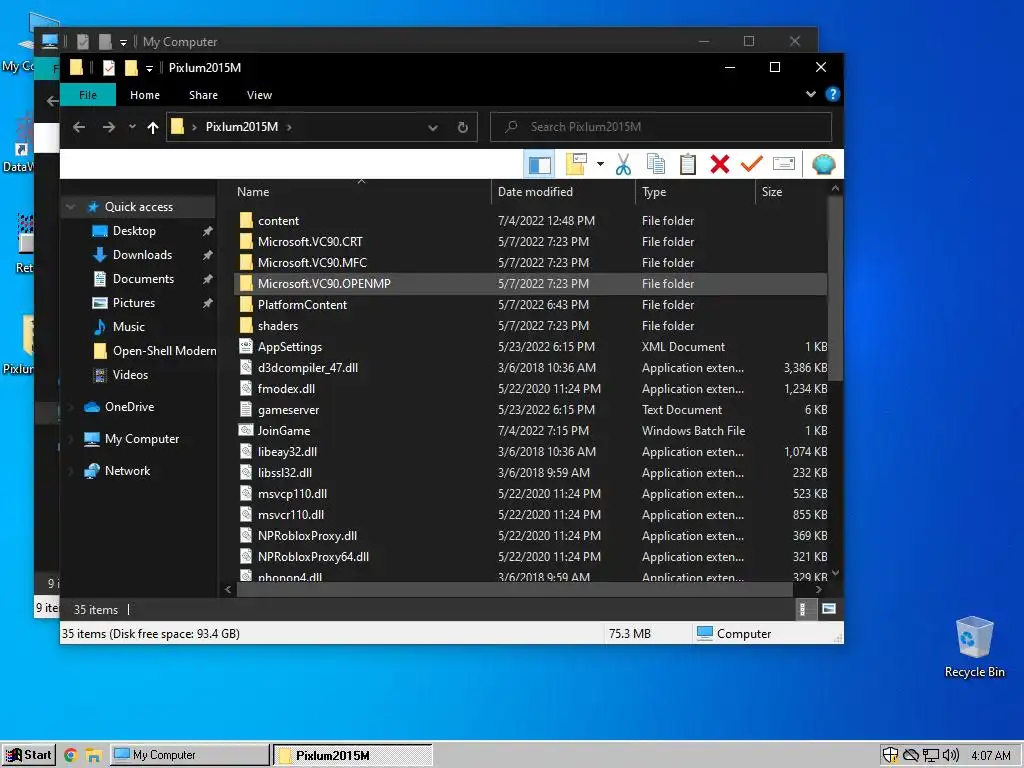Select the gameserver text document
Viewport: 1024px width, 768px height.
(530, 410)
